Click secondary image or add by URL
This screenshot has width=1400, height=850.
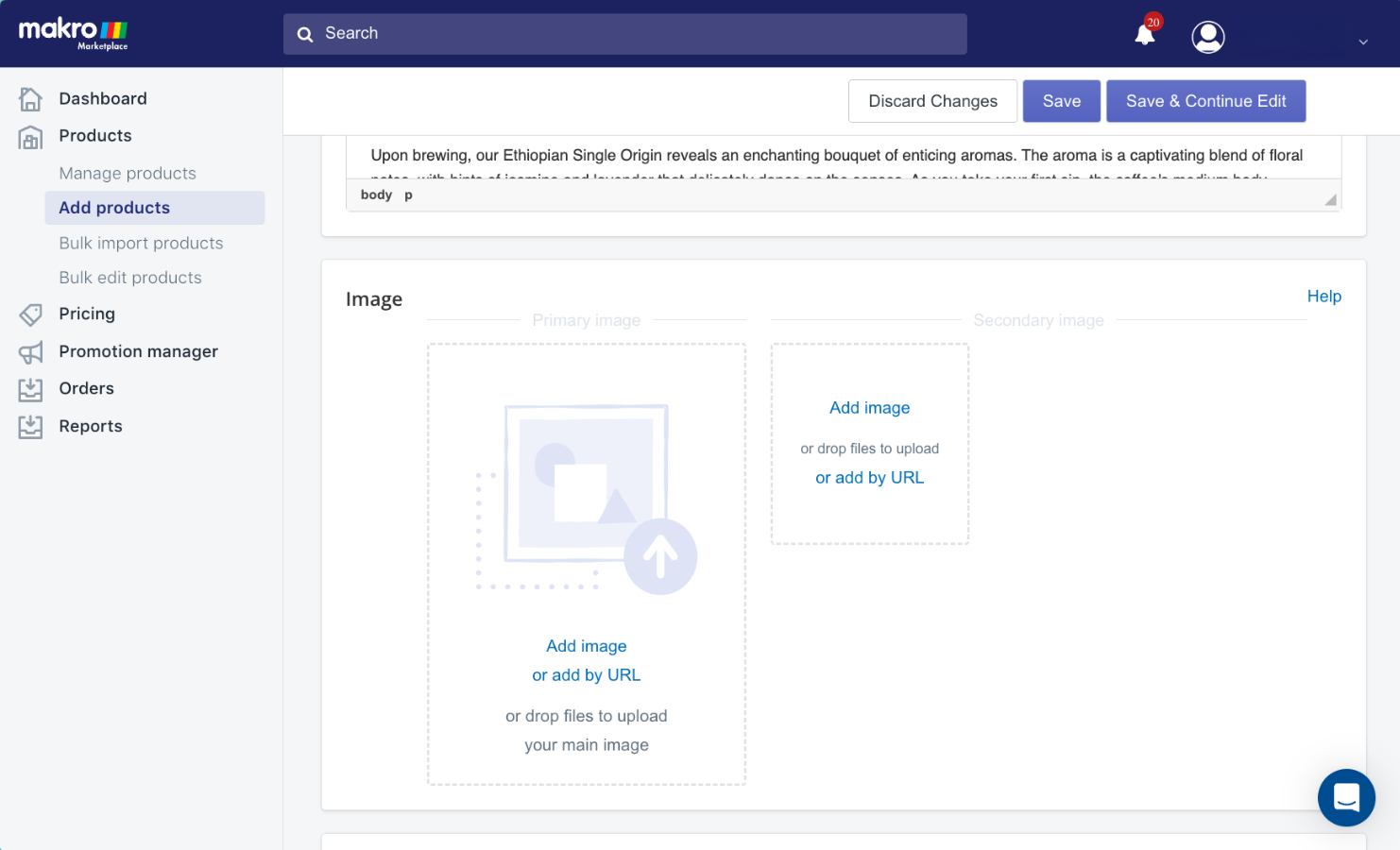click(x=870, y=478)
